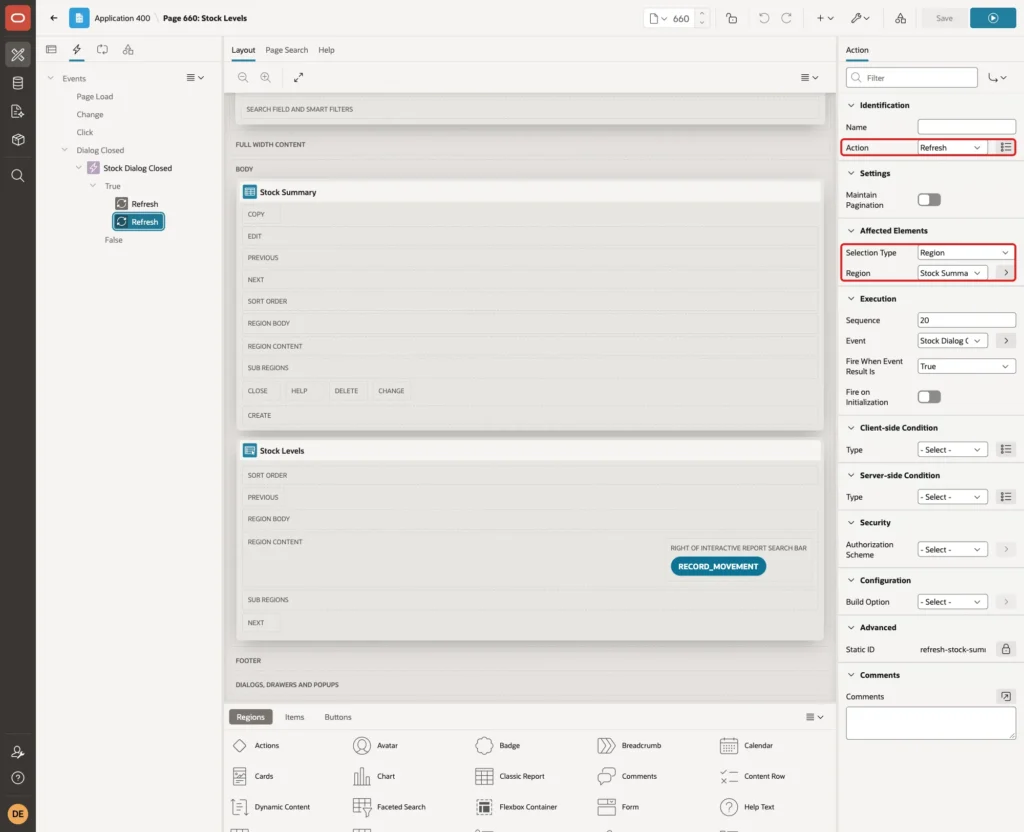Click the DE user avatar
Screen dimensions: 1024x832
pyautogui.click(x=18, y=814)
